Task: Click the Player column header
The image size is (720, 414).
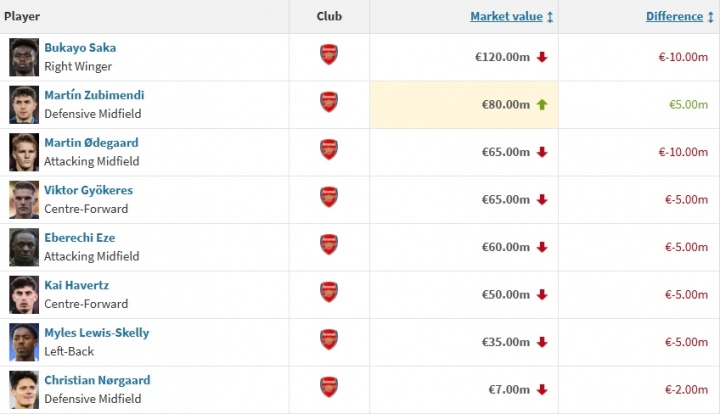Action: pos(22,17)
